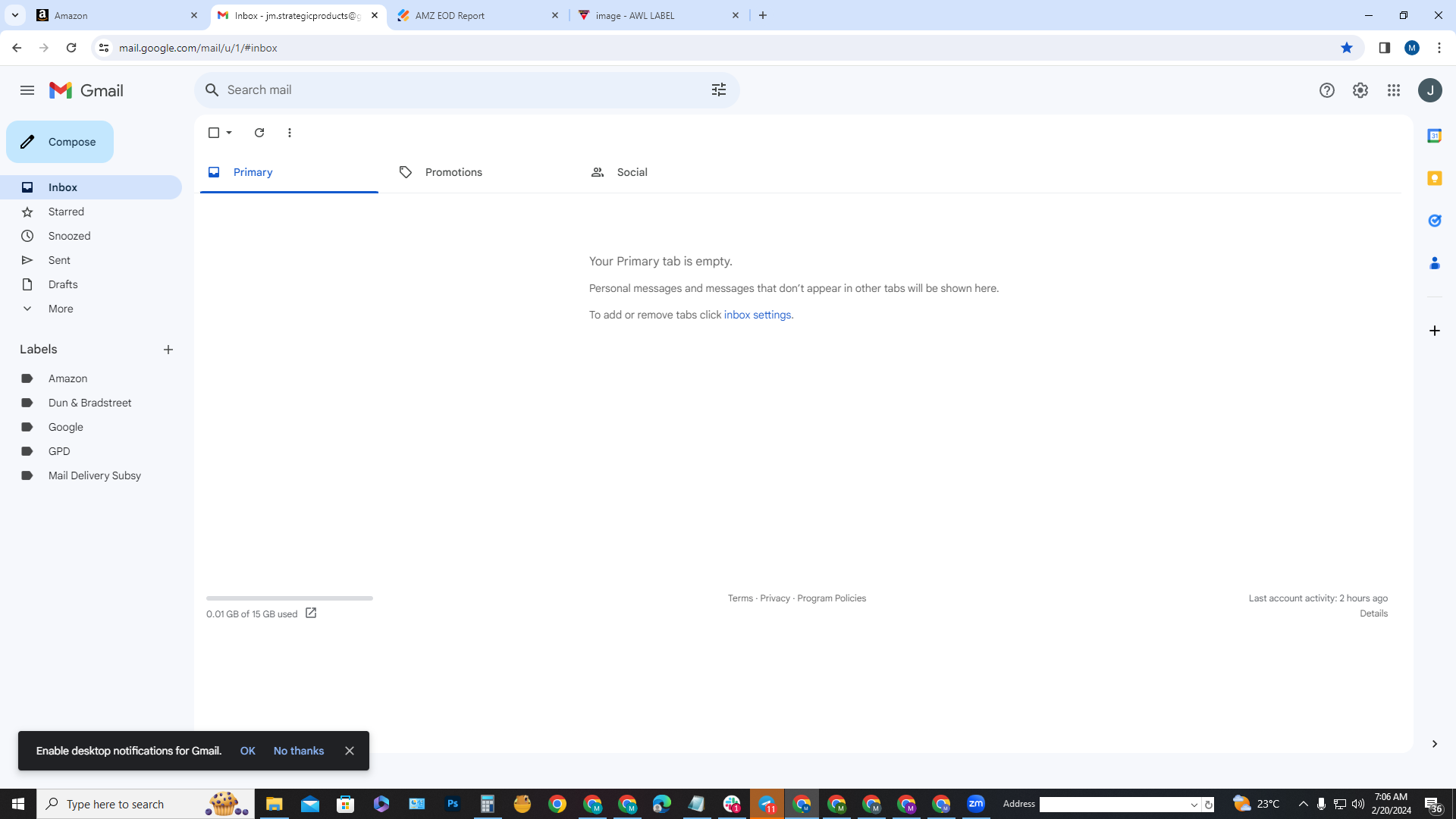The image size is (1456, 819).
Task: Switch to Social tab
Action: coord(673,172)
